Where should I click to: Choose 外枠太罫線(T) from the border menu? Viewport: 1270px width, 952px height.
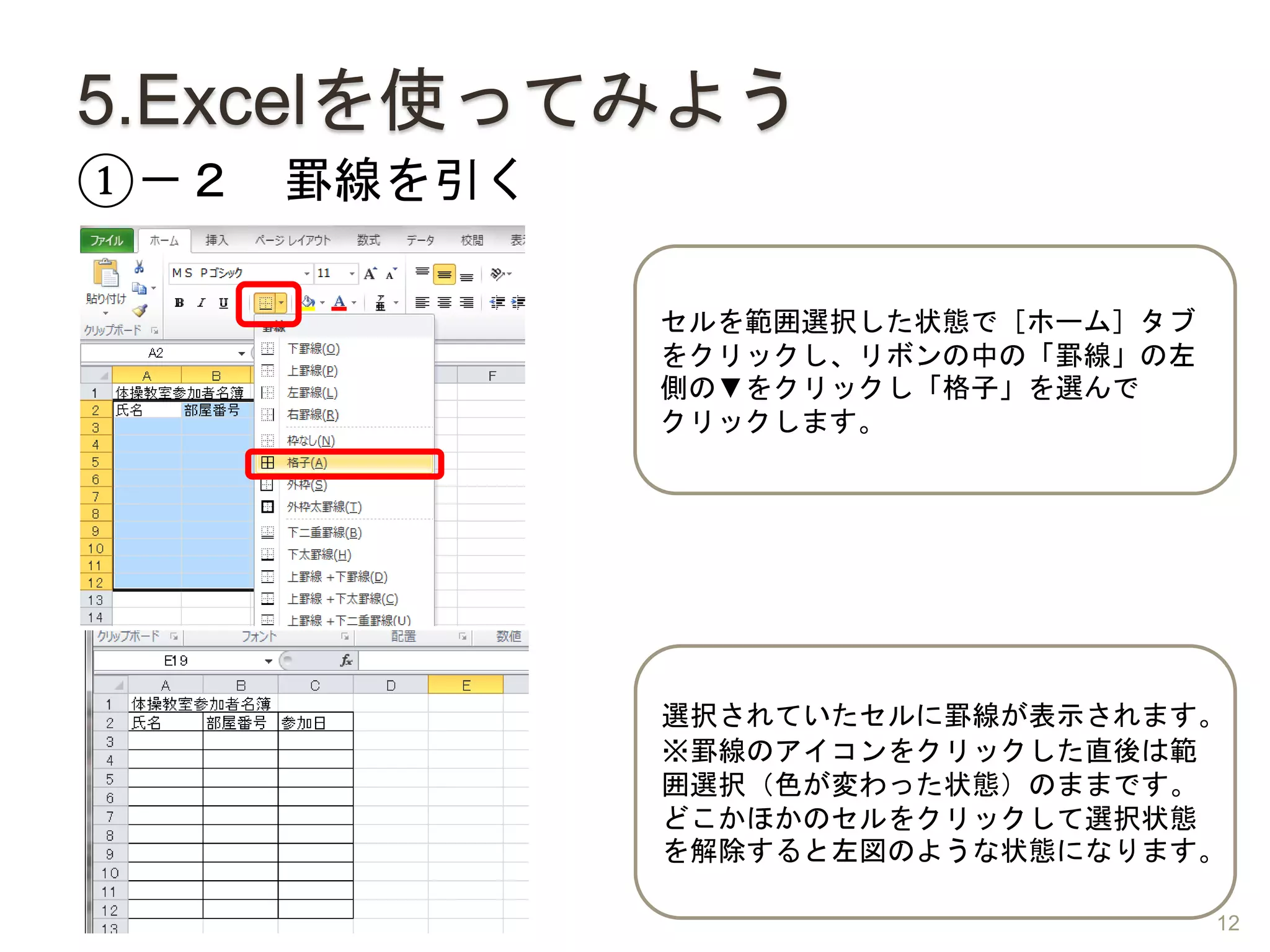345,507
